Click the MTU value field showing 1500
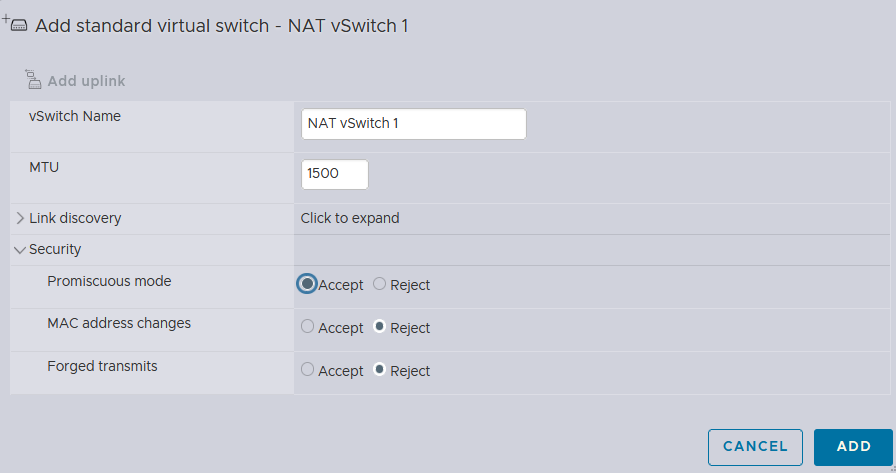The width and height of the screenshot is (896, 473). tap(335, 174)
